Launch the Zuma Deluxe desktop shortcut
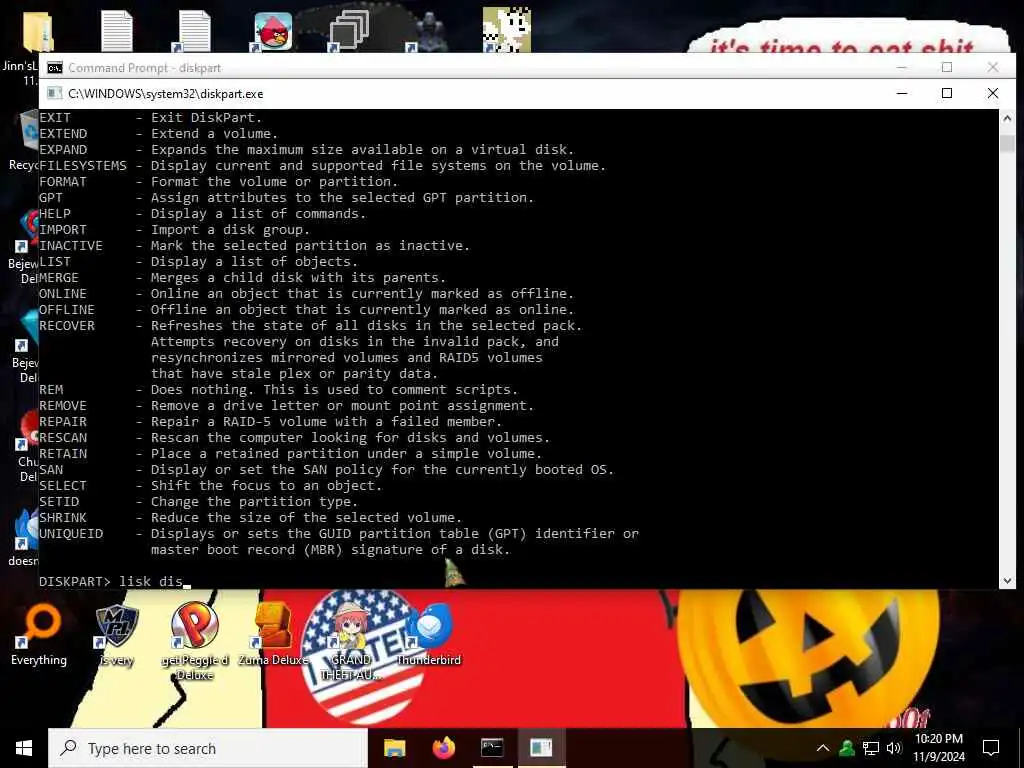The width and height of the screenshot is (1024, 768). point(273,633)
